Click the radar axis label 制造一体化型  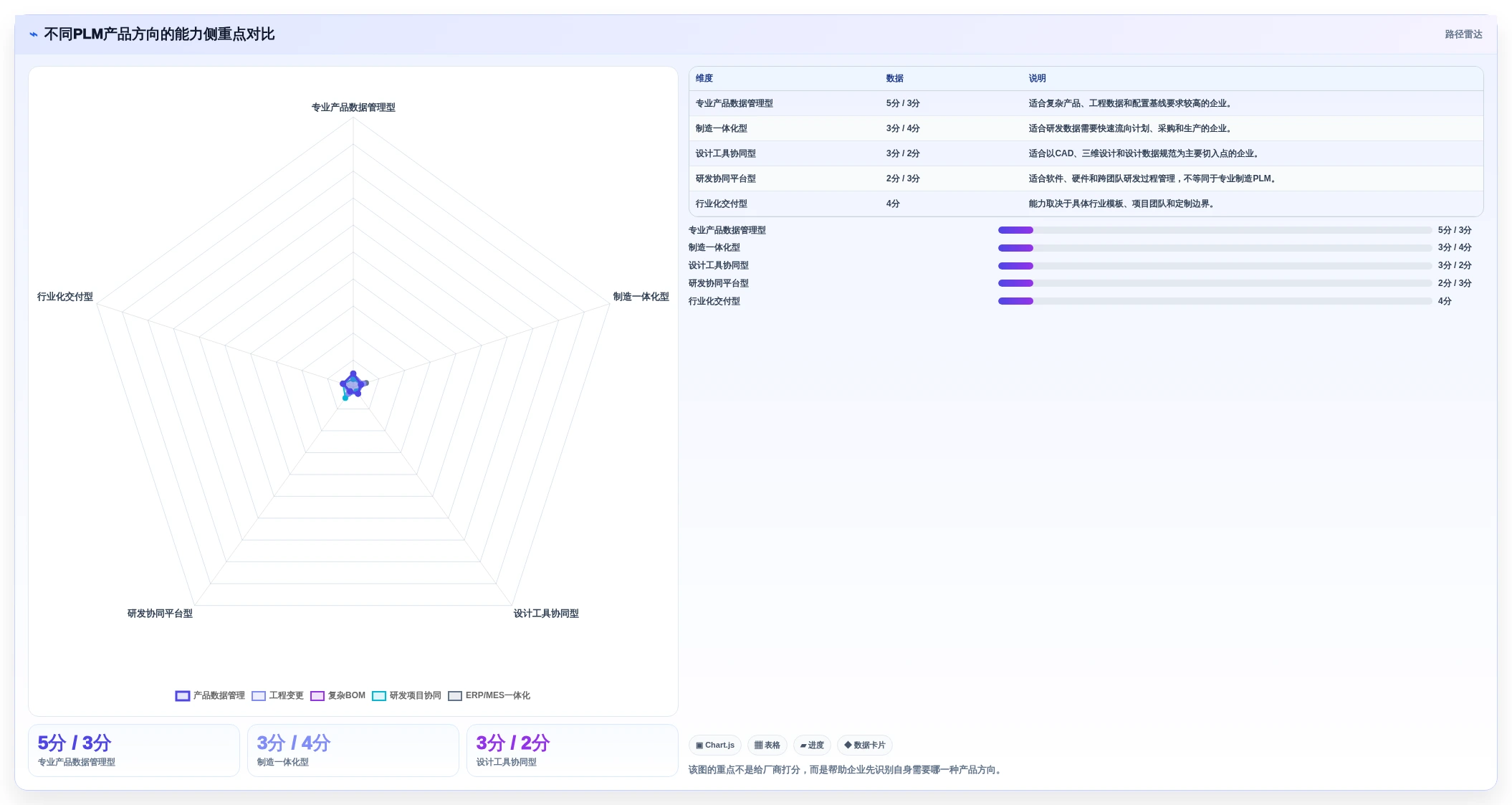[x=641, y=297]
